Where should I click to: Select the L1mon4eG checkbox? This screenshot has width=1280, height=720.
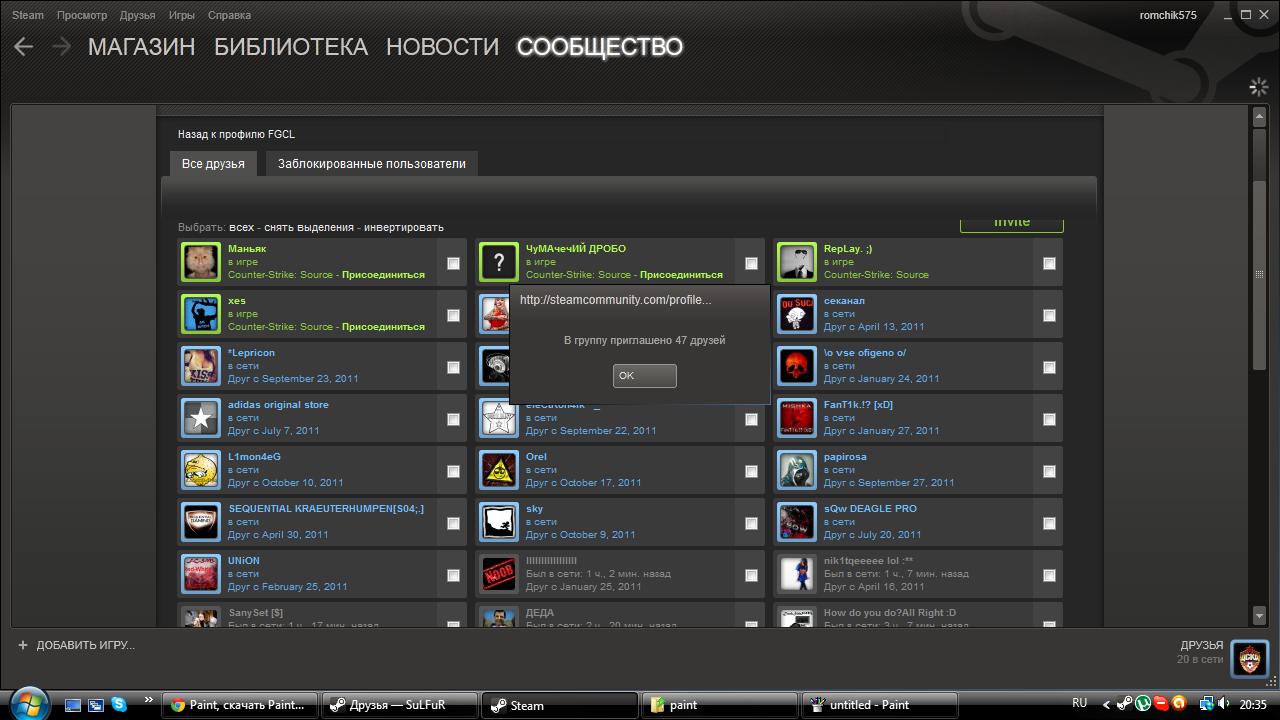[x=453, y=471]
